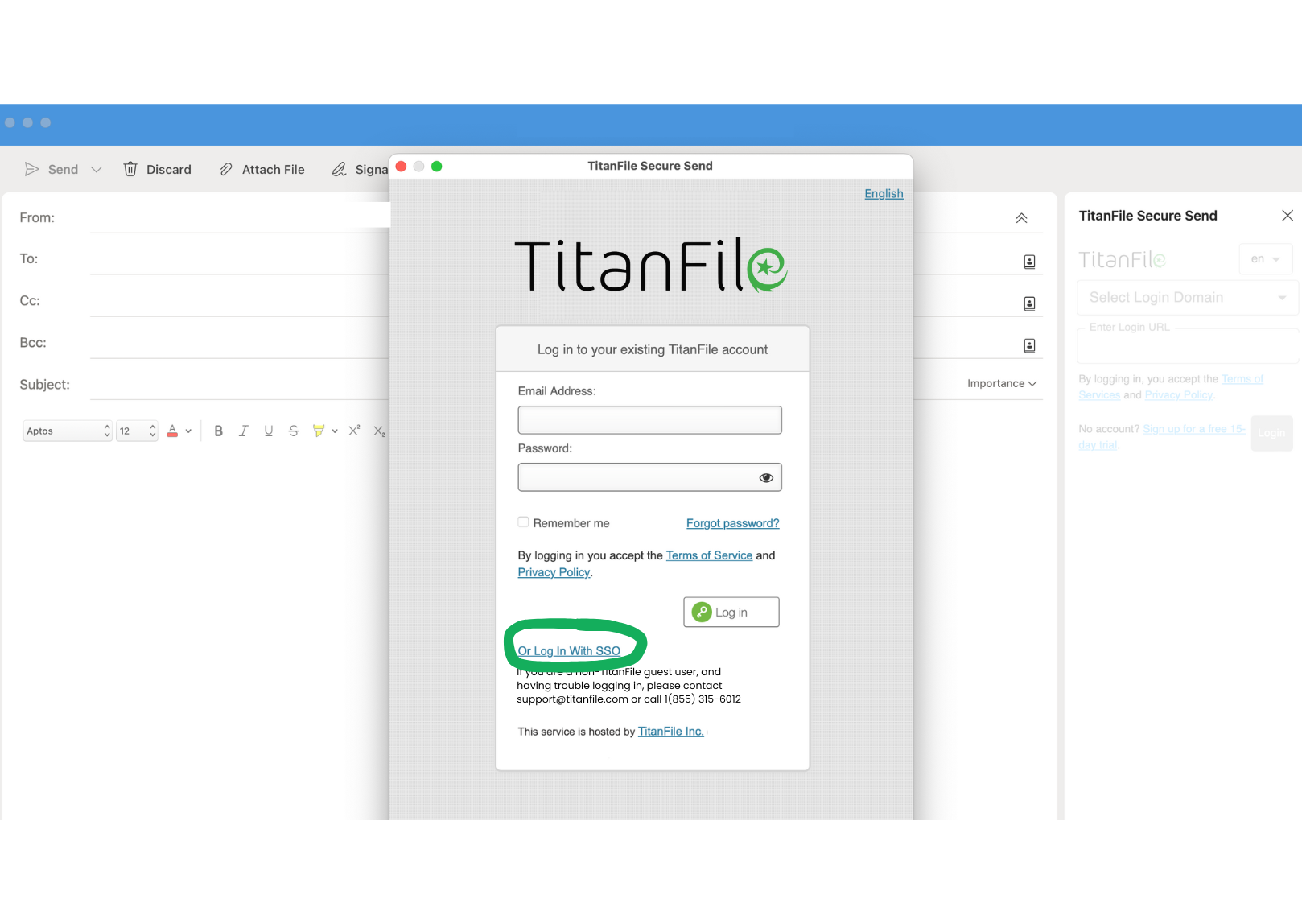Apply subscript formatting
1302x924 pixels.
point(379,431)
